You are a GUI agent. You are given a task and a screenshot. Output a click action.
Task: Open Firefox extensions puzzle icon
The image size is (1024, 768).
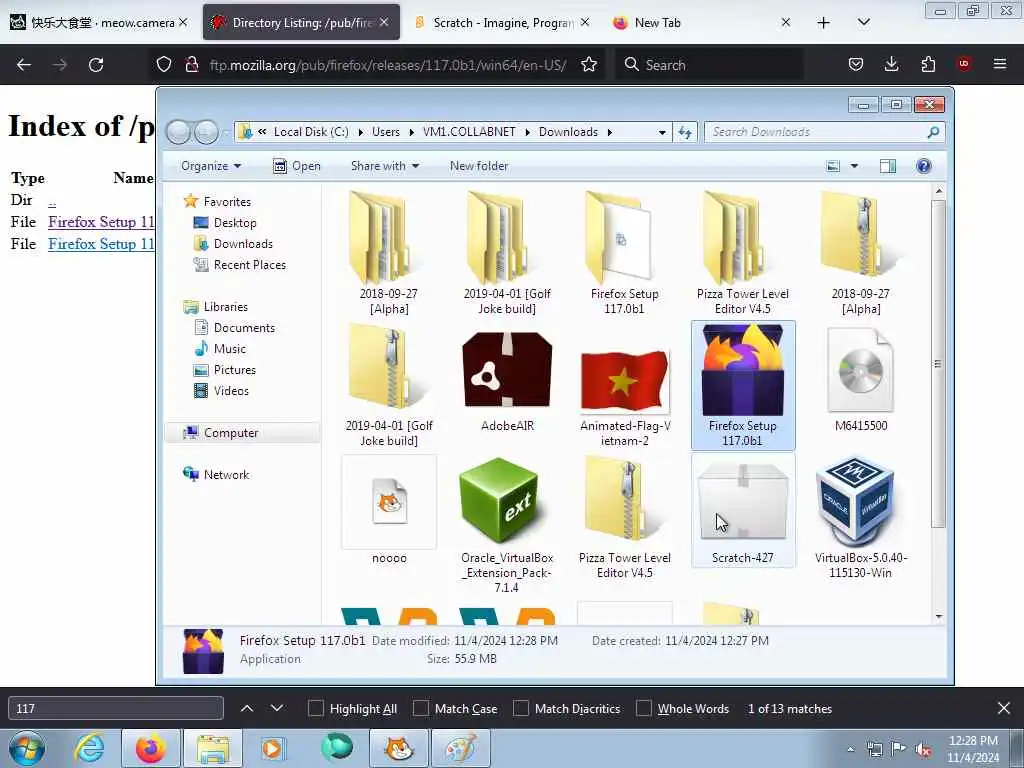coord(928,64)
